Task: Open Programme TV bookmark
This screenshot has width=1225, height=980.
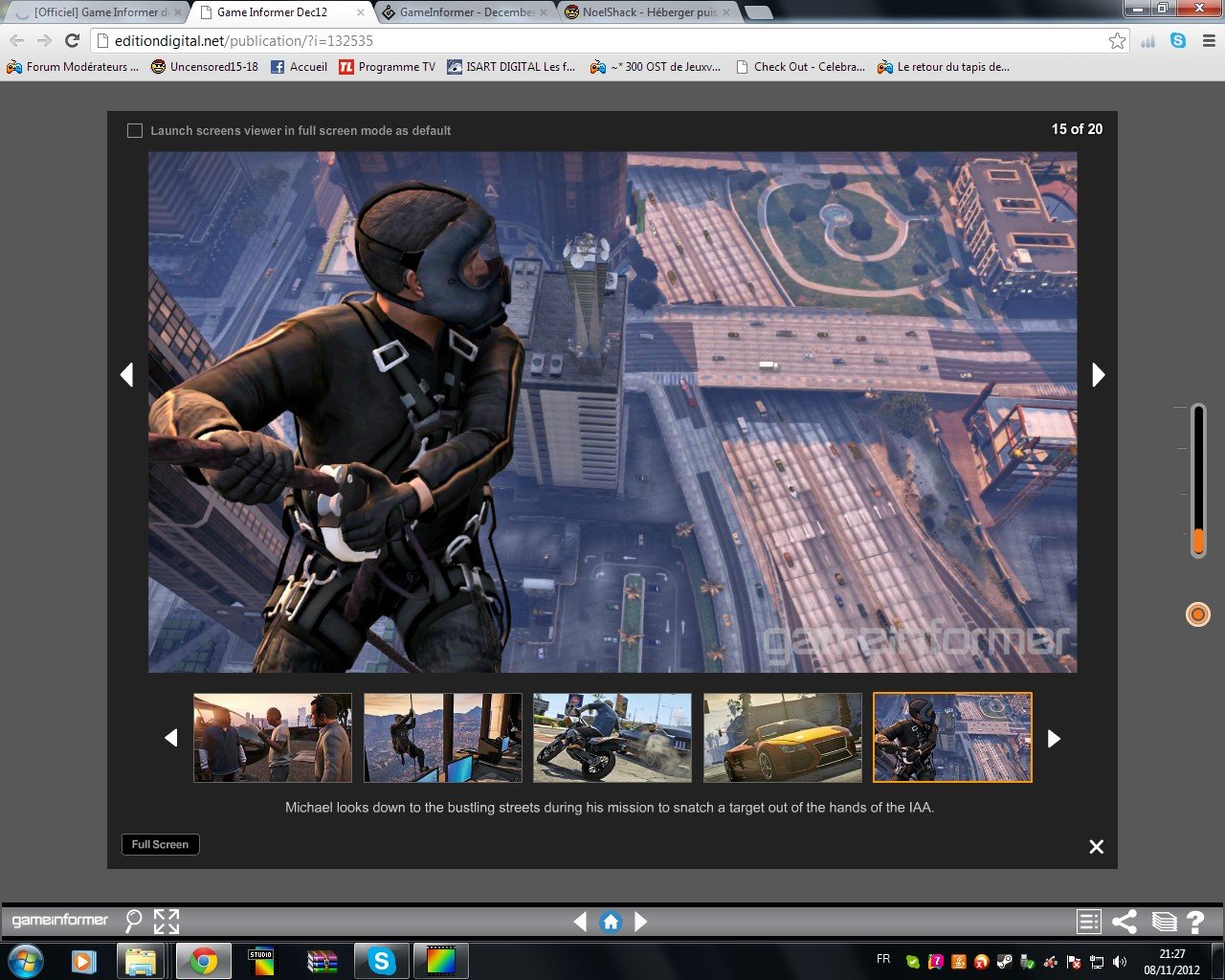Action: [x=387, y=67]
